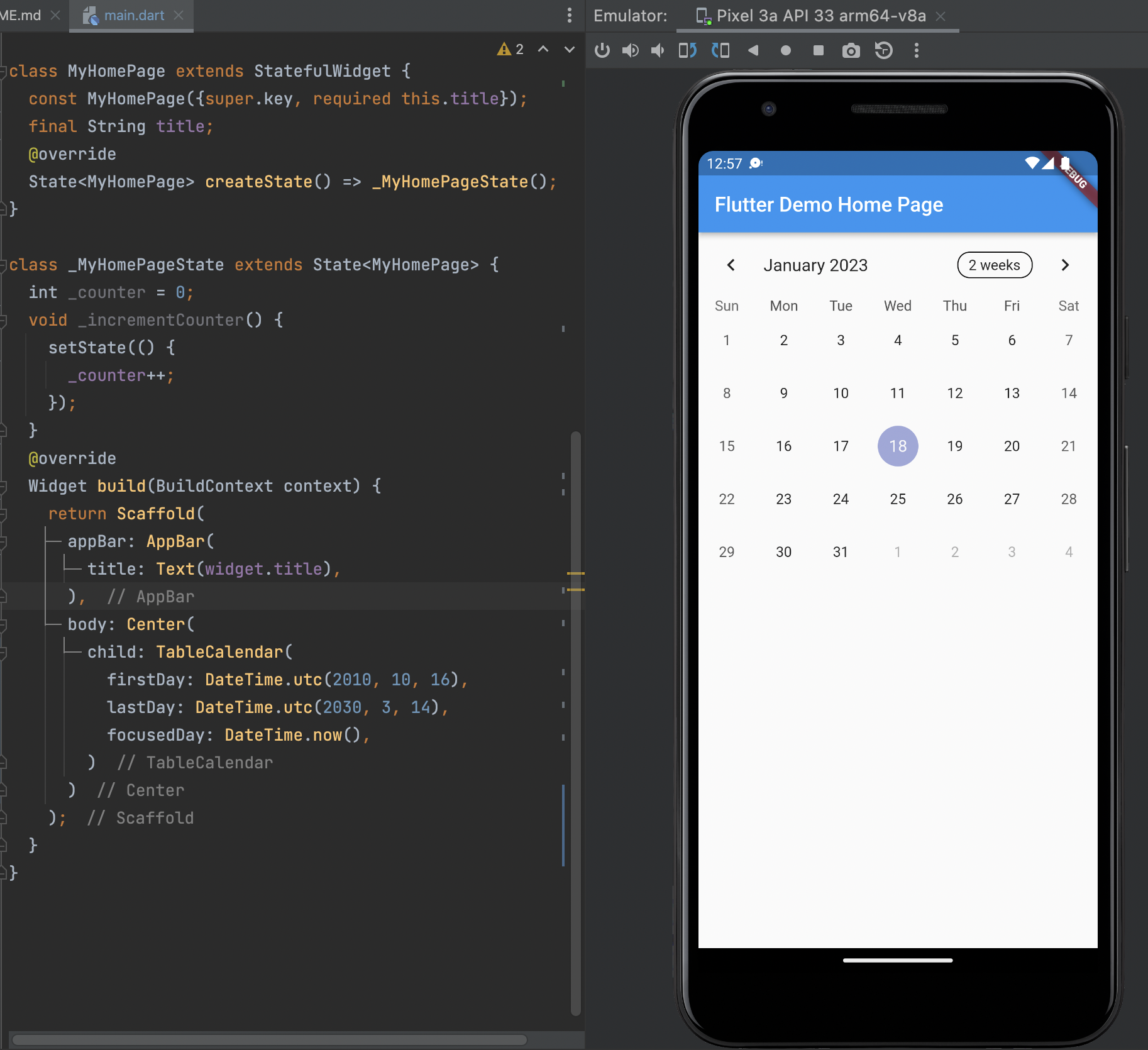Click the editor horizontal scrollbar thumb
The height and width of the screenshot is (1050, 1148).
point(270,1040)
